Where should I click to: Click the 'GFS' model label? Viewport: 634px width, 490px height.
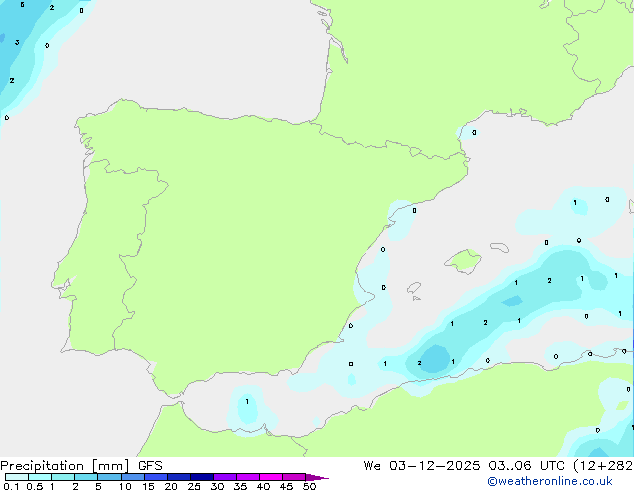click(x=150, y=466)
